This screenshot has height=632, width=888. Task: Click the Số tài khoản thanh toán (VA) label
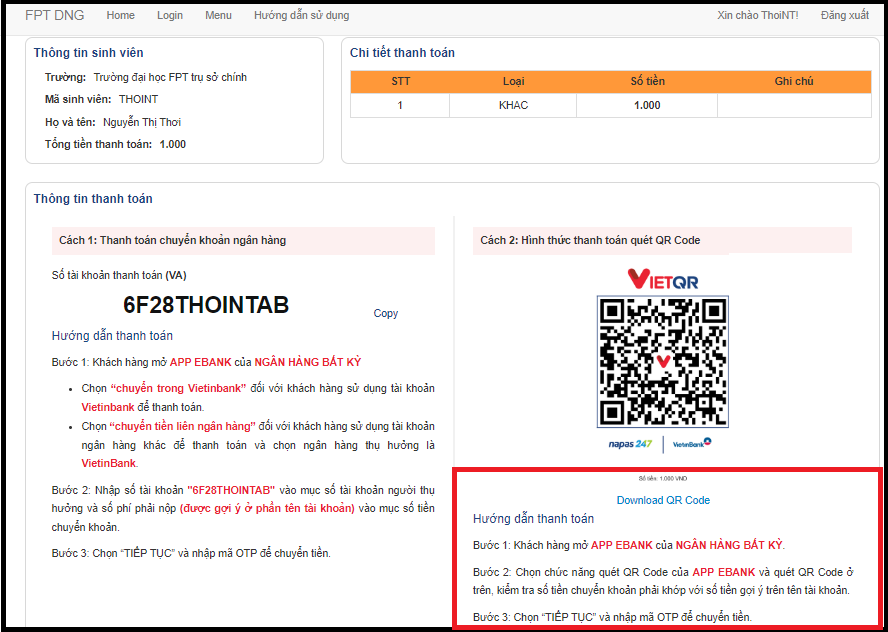tap(119, 276)
